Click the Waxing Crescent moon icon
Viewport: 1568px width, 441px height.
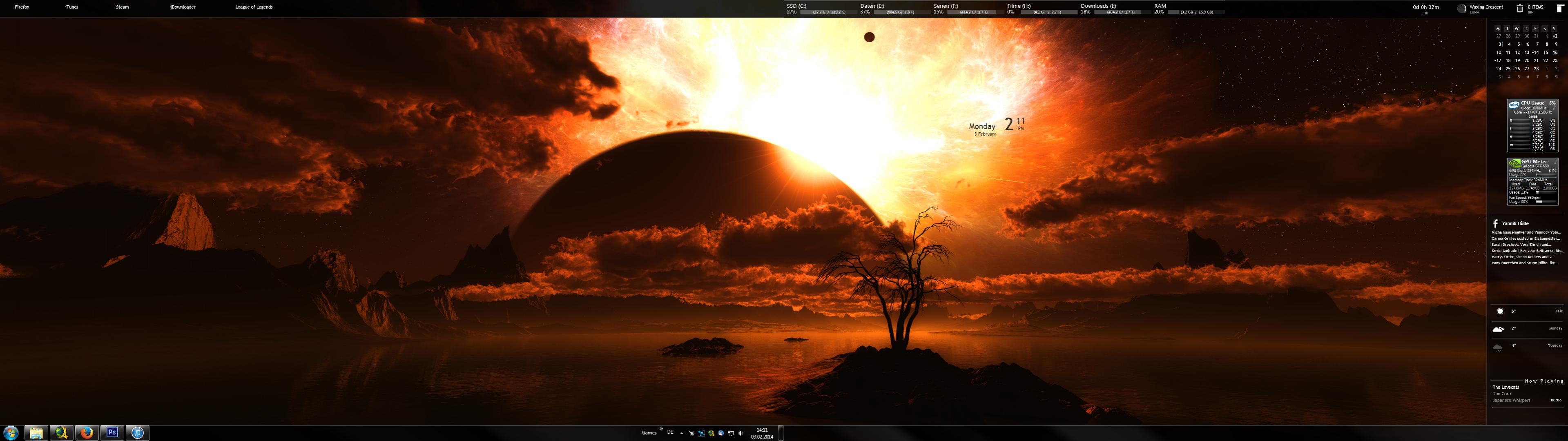(1461, 9)
